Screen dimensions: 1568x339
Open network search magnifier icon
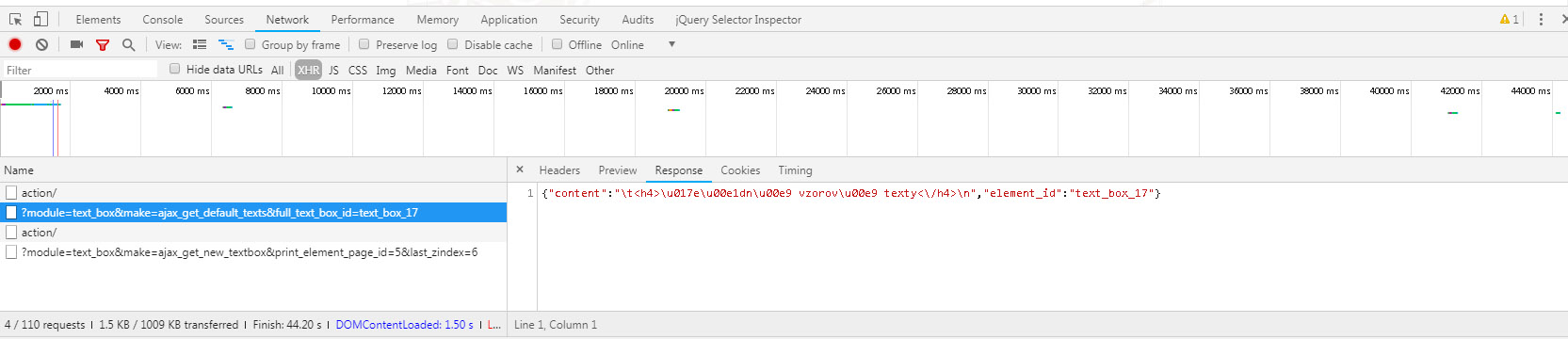128,44
